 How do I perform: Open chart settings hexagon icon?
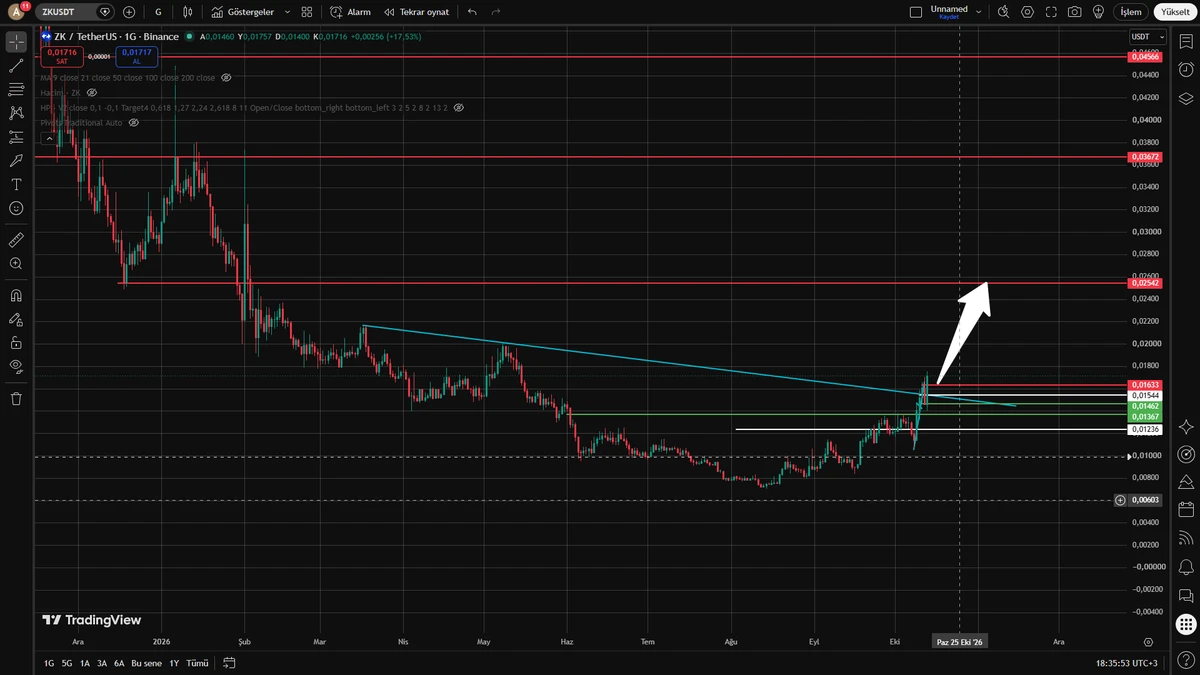[x=1027, y=12]
